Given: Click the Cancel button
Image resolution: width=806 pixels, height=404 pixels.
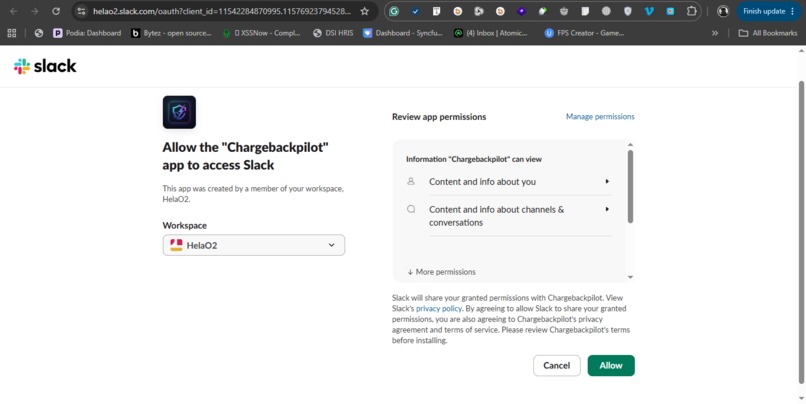Looking at the screenshot, I should [557, 365].
